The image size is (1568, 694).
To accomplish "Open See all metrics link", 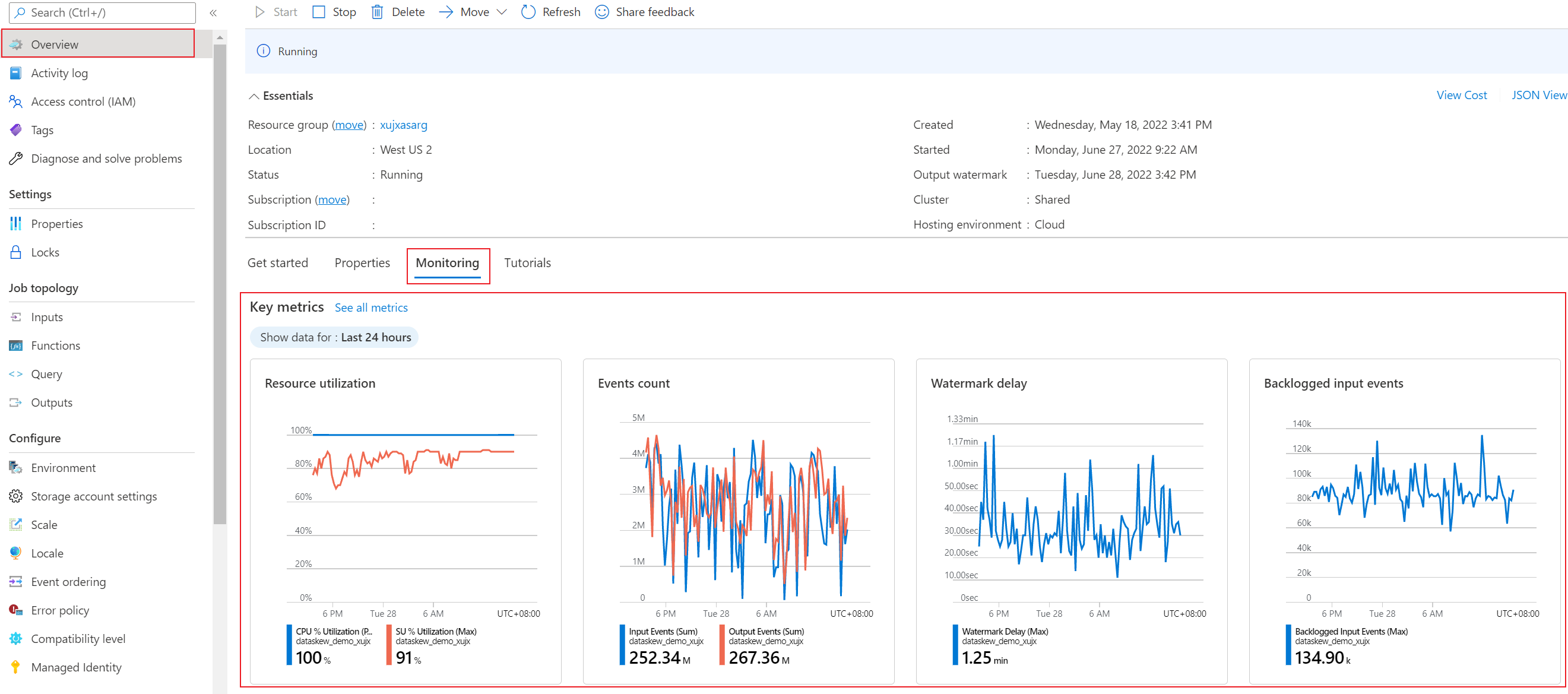I will pos(370,308).
